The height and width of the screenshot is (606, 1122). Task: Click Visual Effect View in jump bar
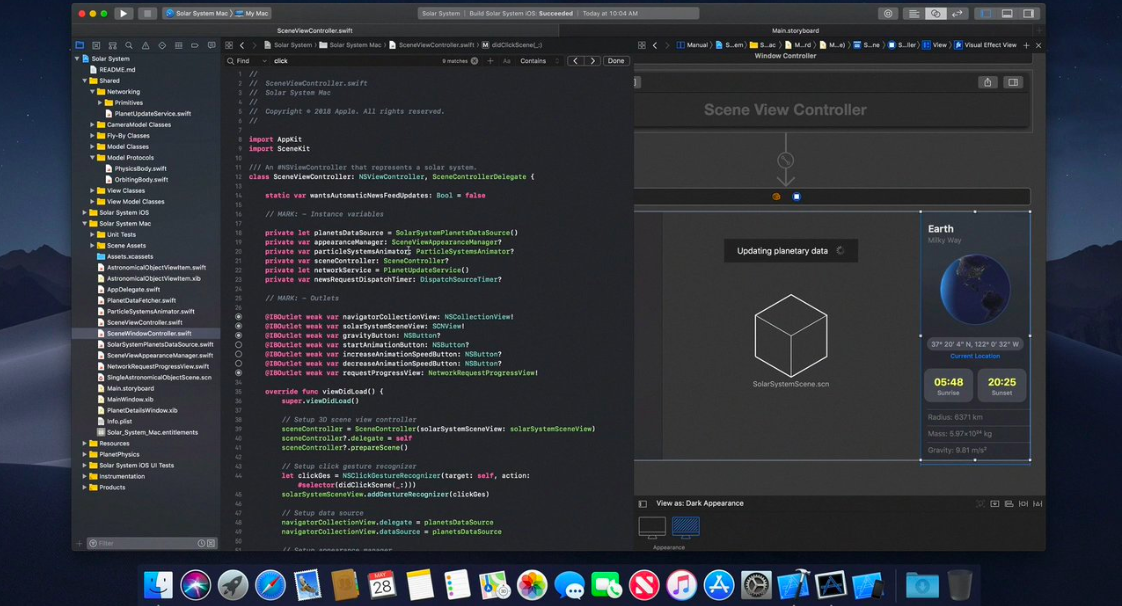coord(985,45)
